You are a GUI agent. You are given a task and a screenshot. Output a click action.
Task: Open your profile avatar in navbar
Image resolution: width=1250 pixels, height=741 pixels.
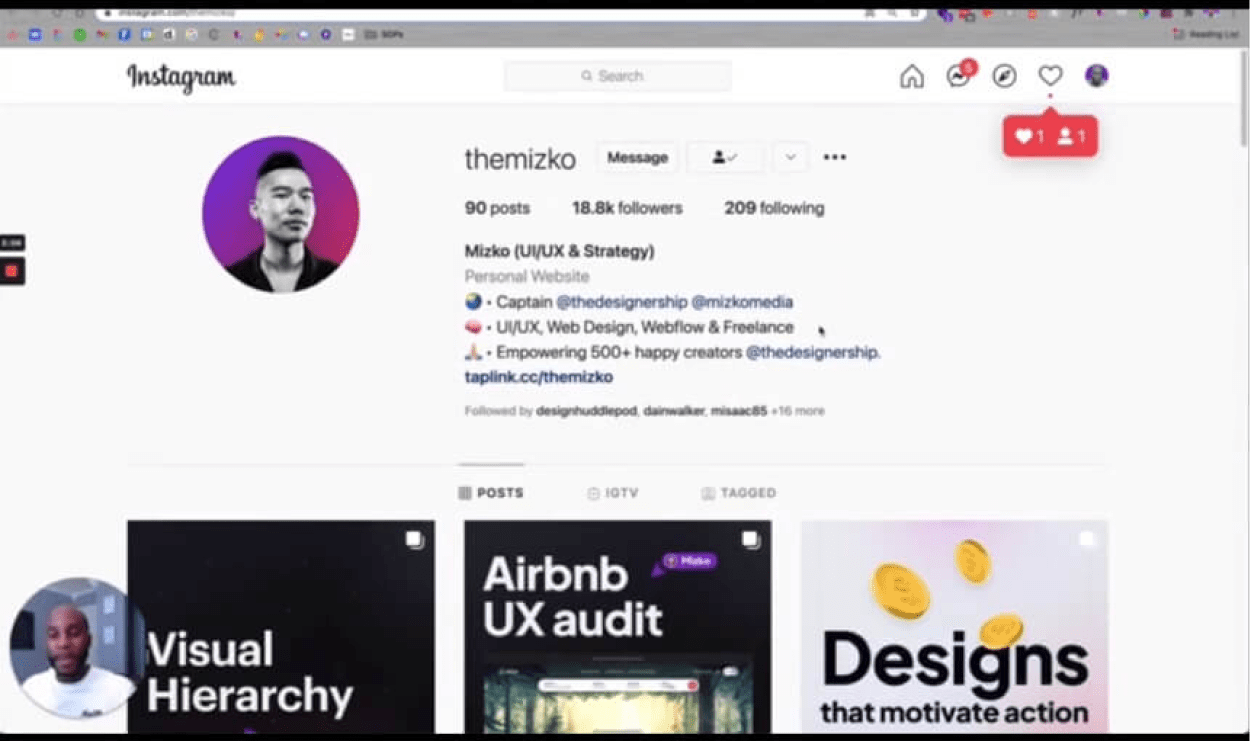coord(1097,76)
